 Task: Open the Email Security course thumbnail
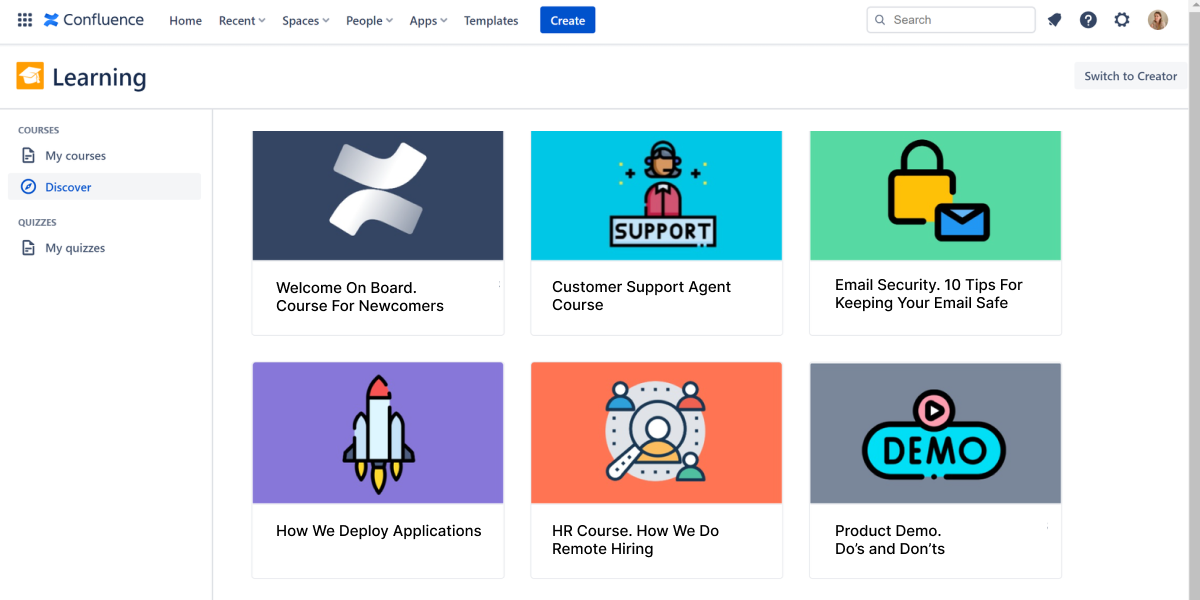pos(935,195)
